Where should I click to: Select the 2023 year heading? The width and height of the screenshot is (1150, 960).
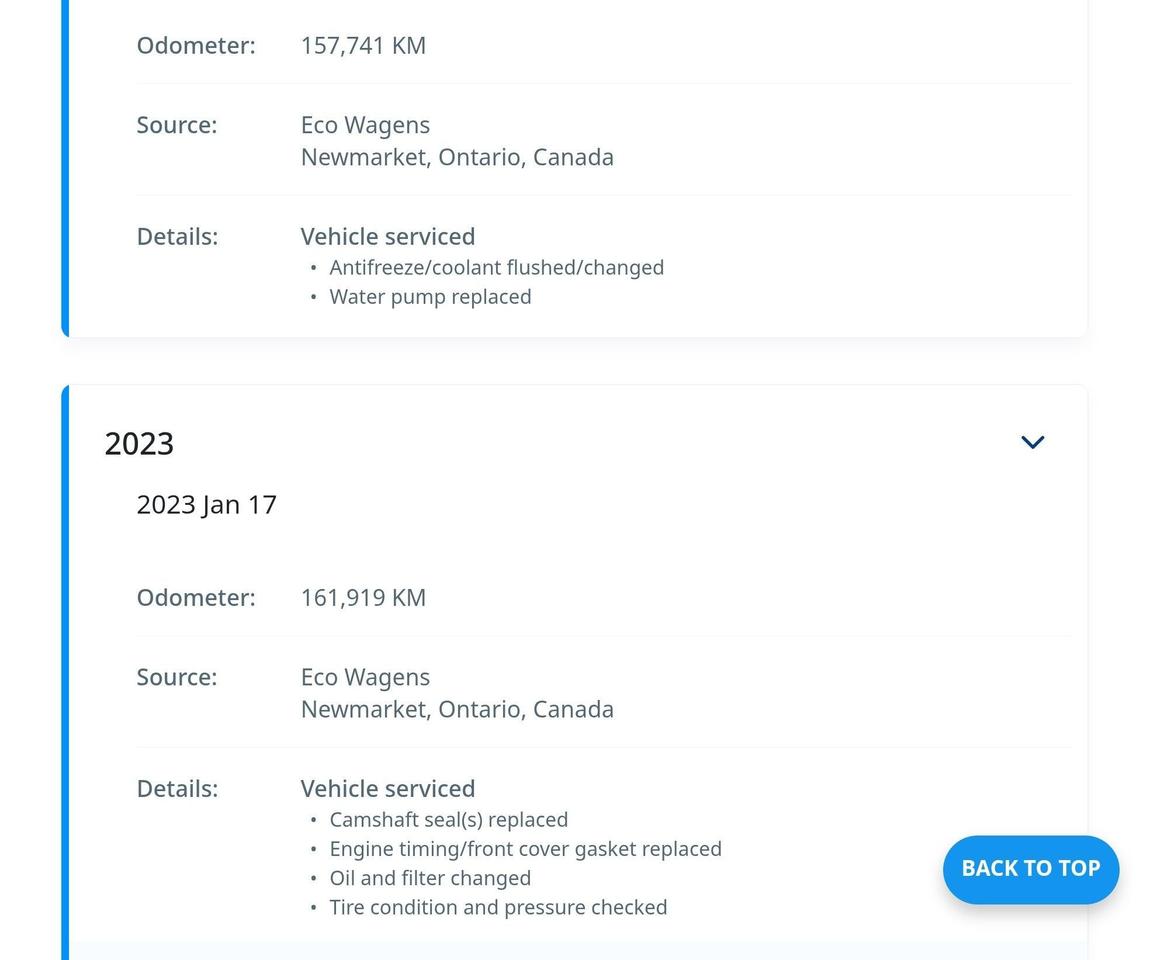click(139, 443)
